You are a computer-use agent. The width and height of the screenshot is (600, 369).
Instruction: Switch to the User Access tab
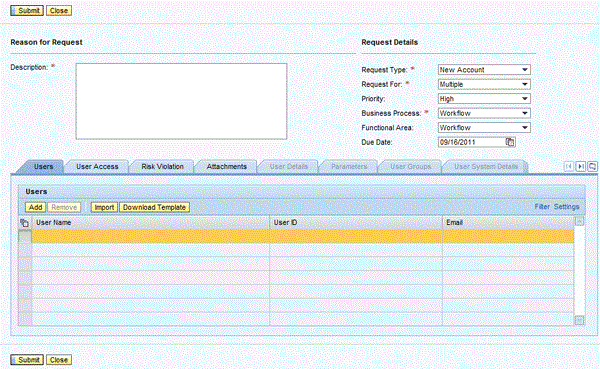click(x=97, y=167)
